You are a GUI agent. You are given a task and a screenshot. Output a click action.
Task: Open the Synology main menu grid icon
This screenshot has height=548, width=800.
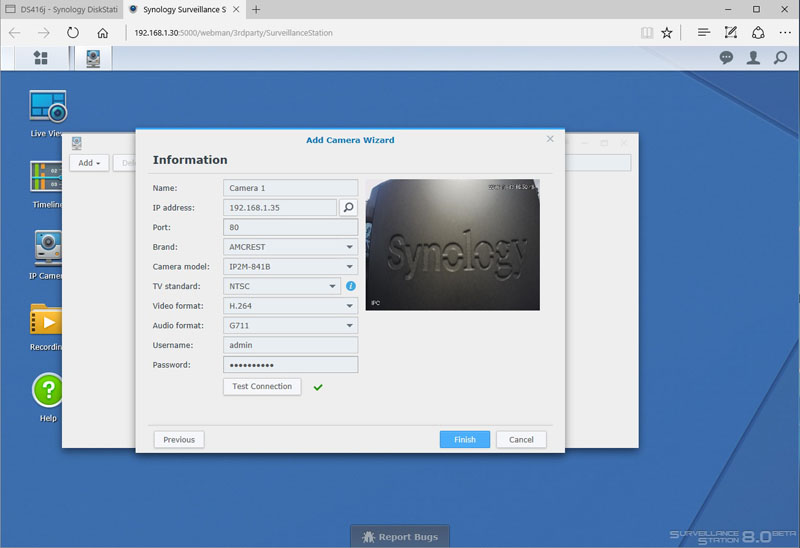40,58
